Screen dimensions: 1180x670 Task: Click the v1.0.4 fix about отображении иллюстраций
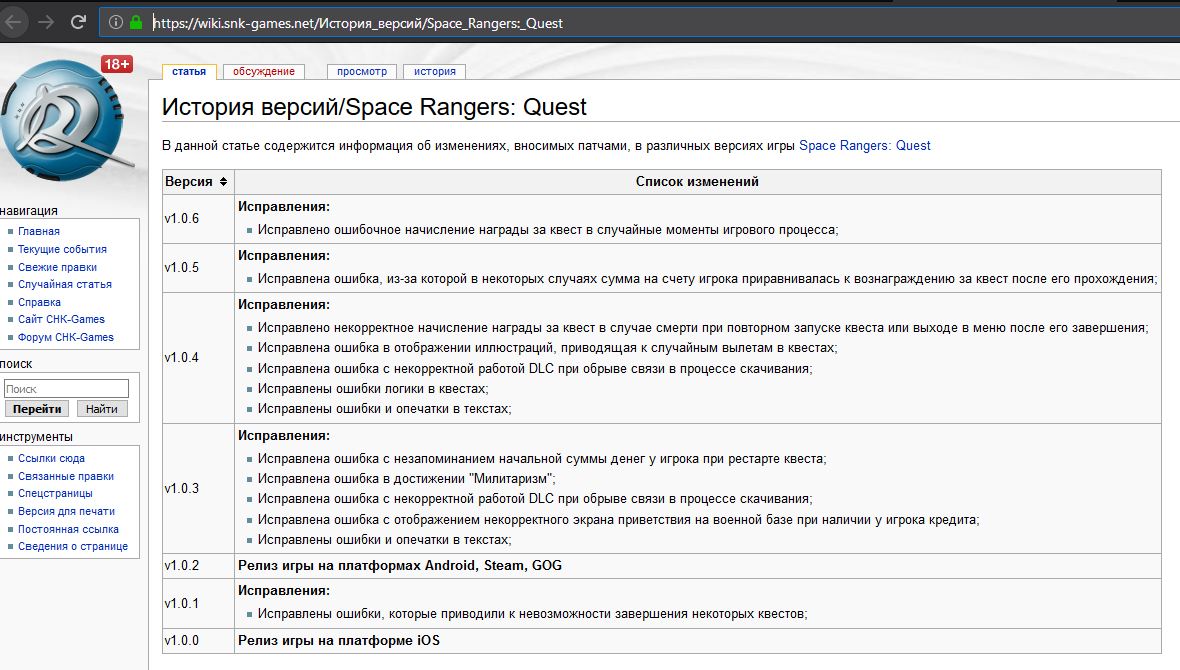coord(547,349)
